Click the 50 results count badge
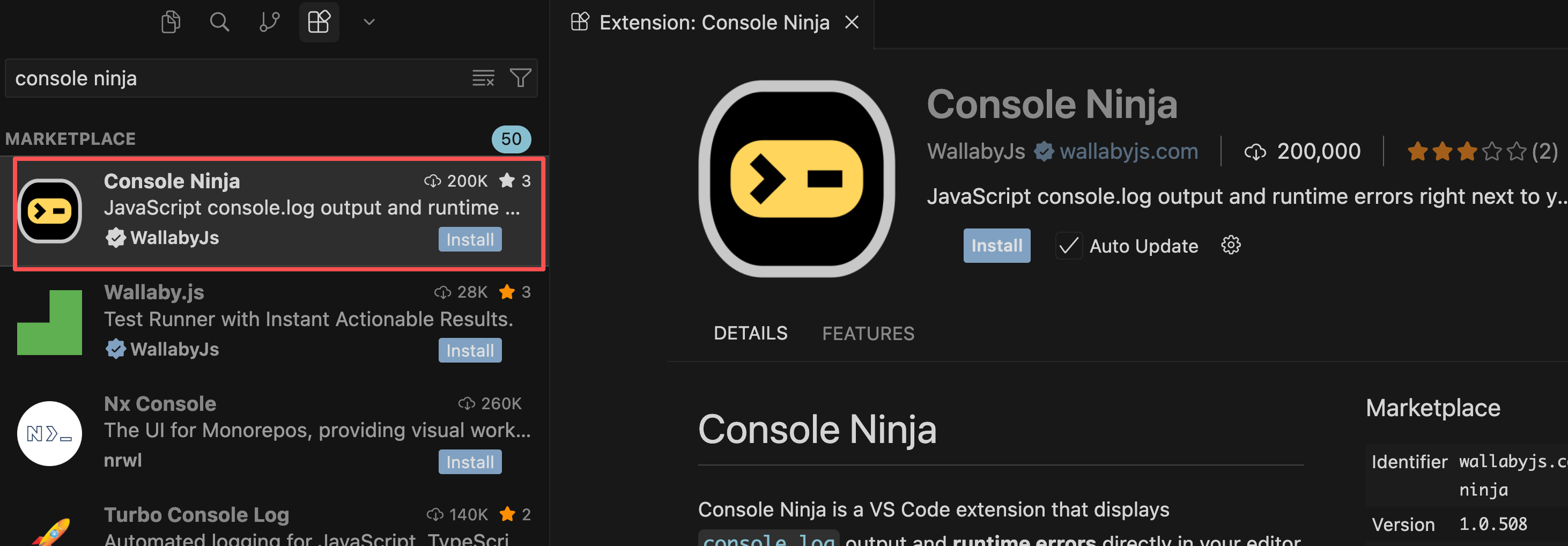Screen dimensions: 1568x546 pyautogui.click(x=511, y=139)
